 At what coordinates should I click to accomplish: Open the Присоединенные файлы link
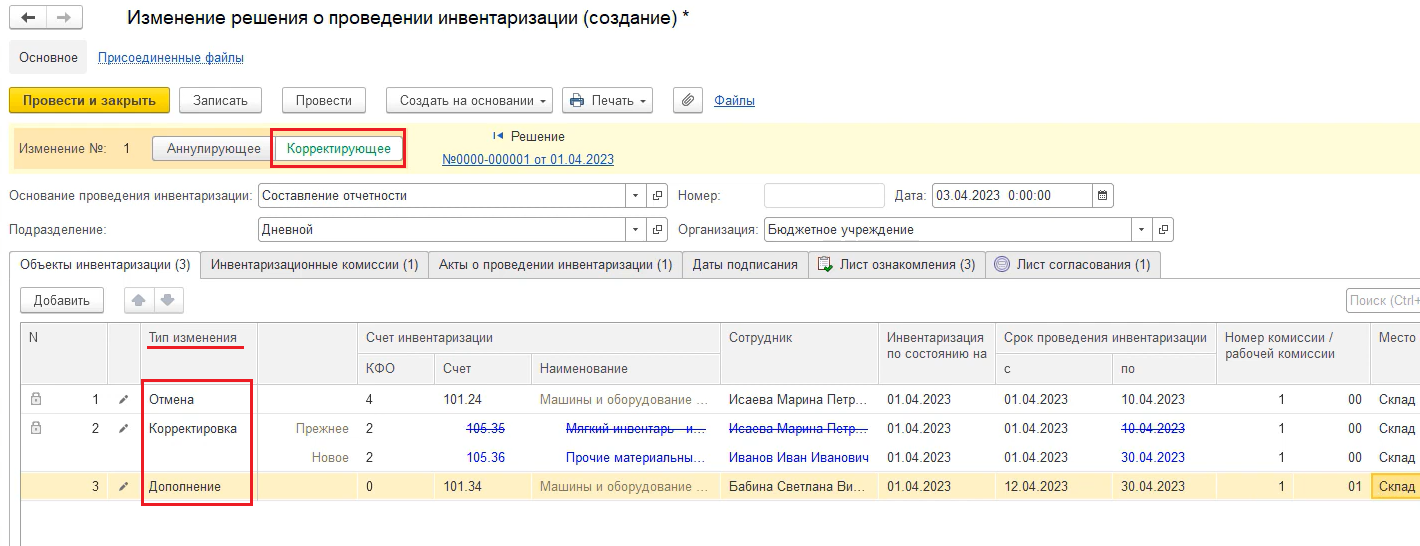tap(171, 58)
